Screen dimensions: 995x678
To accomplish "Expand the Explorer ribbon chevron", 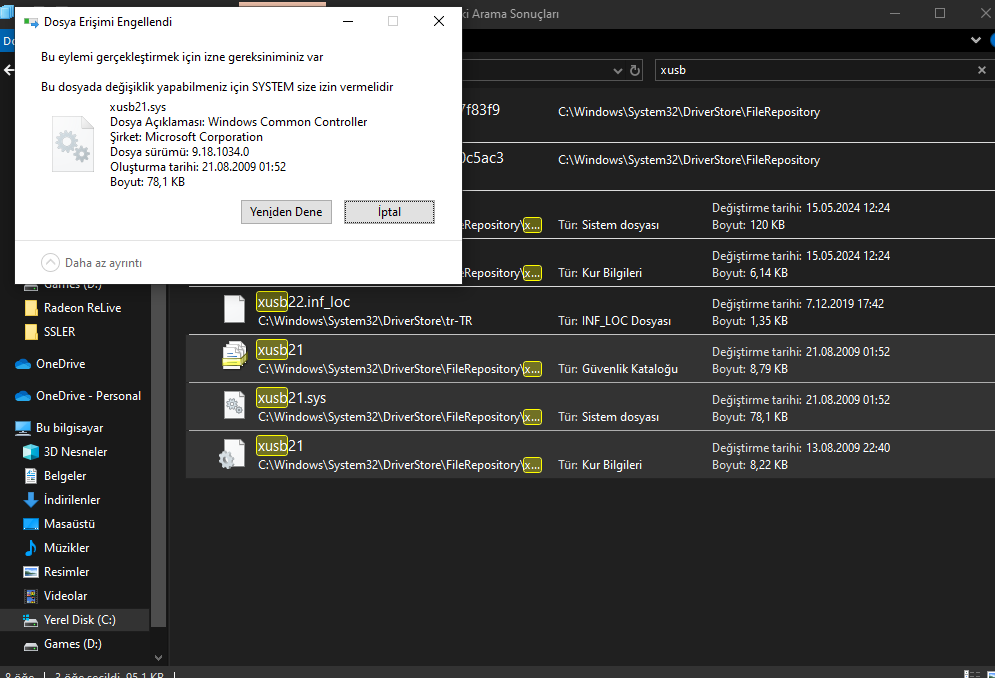I will [975, 41].
